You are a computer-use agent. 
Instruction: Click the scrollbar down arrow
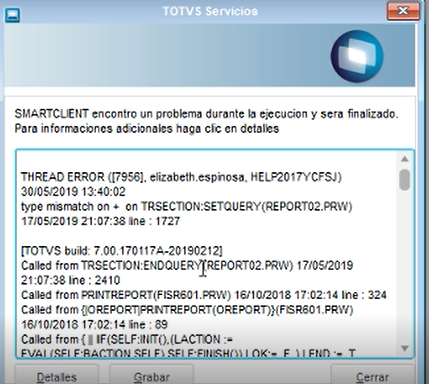(405, 349)
